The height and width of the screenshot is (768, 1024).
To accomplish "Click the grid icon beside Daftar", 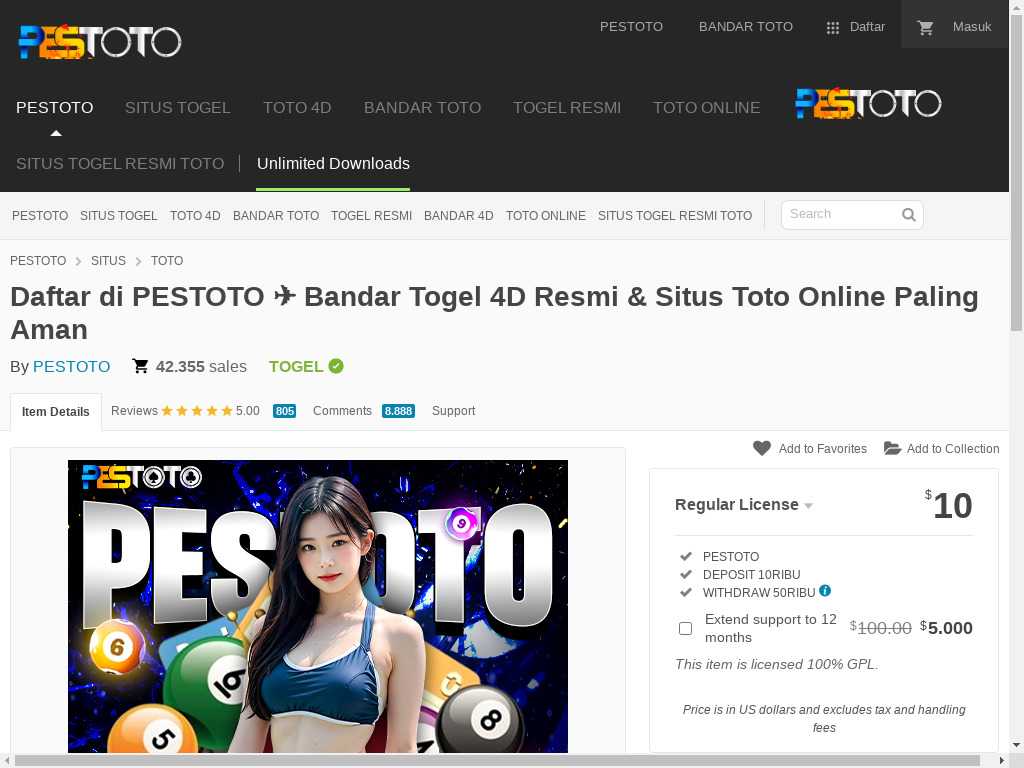I will [x=833, y=28].
